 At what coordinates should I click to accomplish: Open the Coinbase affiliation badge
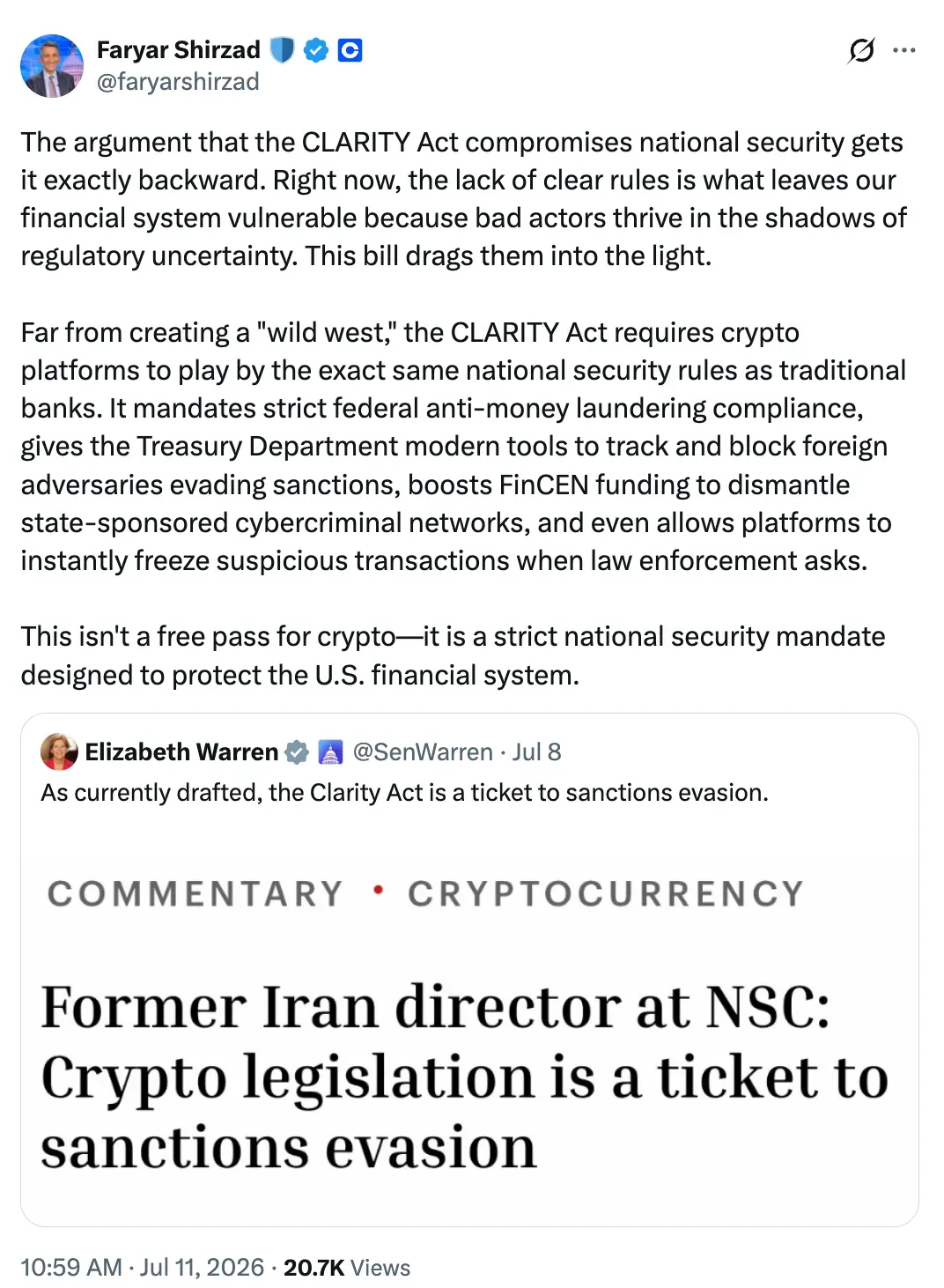click(x=350, y=50)
